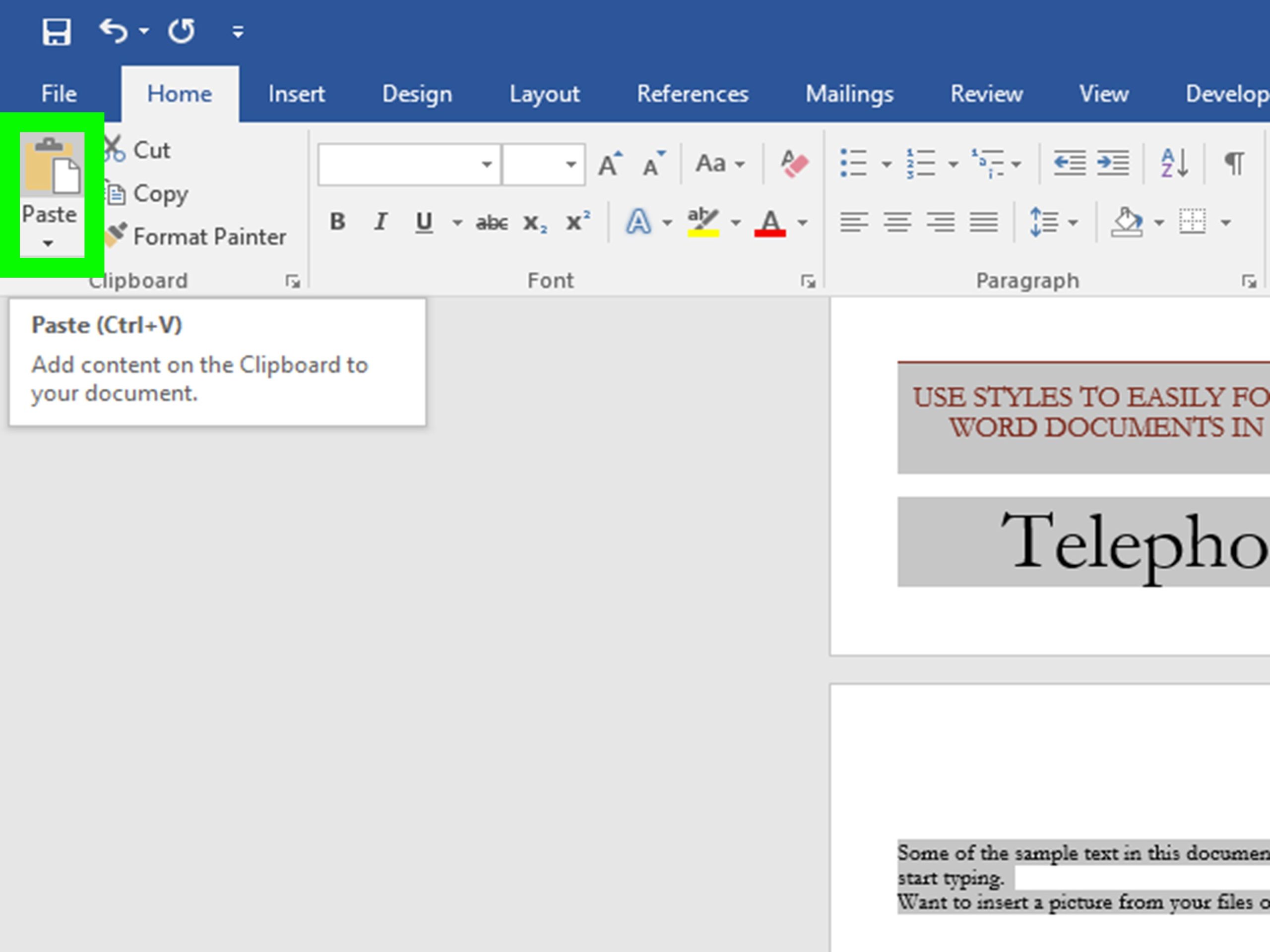
Task: Clear all formatting with eraser icon
Action: 794,164
